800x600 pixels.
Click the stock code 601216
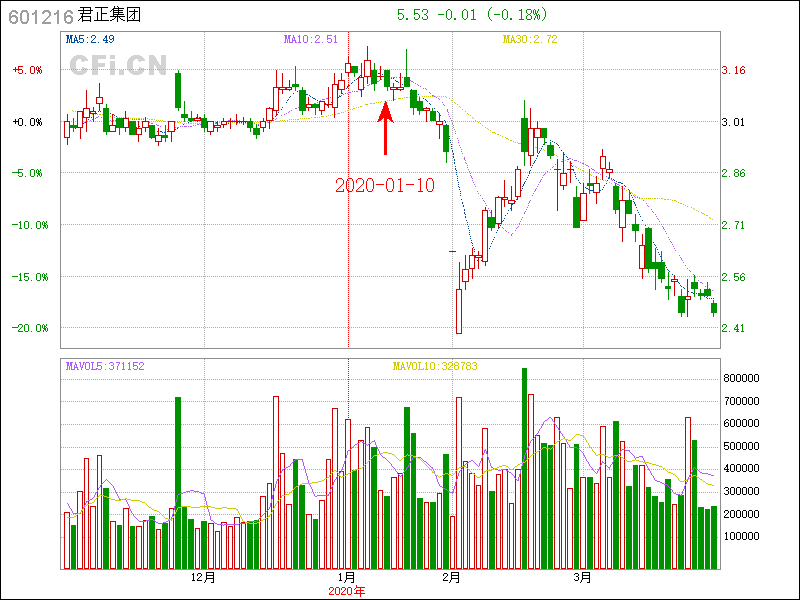coord(39,16)
